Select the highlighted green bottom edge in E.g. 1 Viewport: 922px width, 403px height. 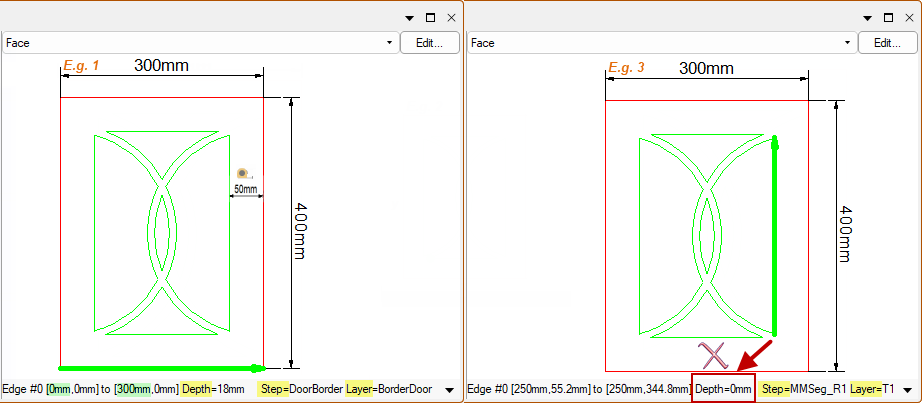(x=160, y=368)
